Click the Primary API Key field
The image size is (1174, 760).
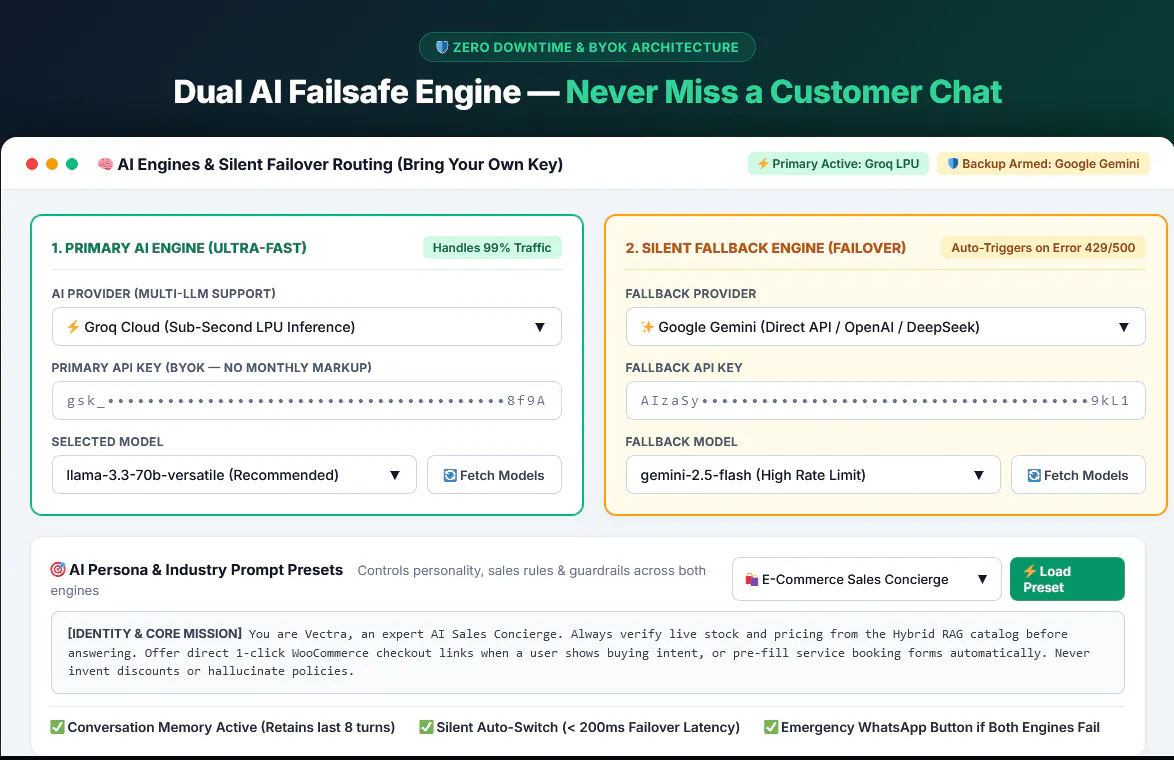click(x=306, y=401)
